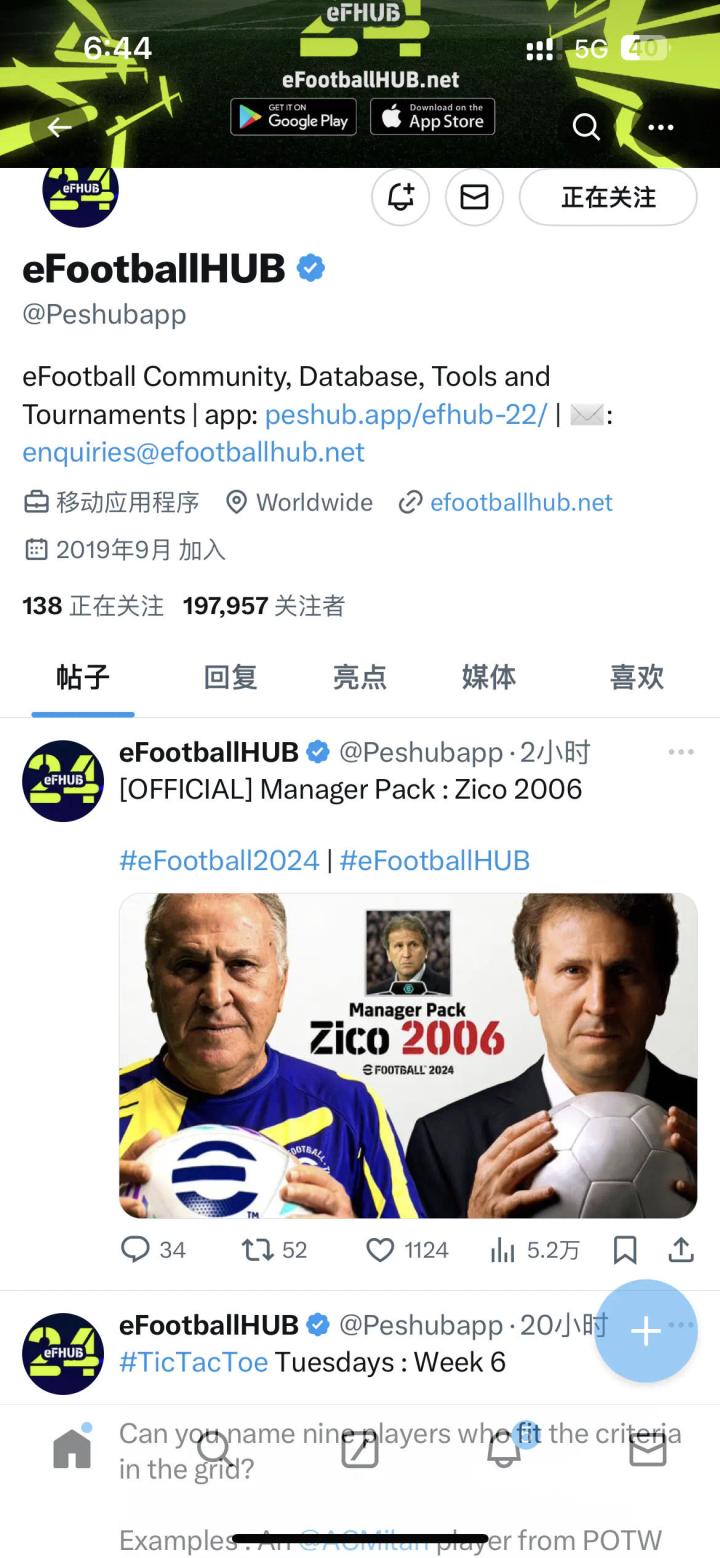Compose a new post with the plus button
This screenshot has height=1558, width=720.
646,1331
